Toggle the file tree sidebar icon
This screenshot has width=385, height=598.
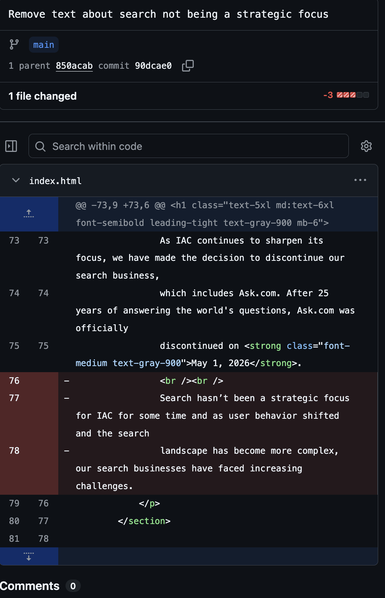point(11,146)
